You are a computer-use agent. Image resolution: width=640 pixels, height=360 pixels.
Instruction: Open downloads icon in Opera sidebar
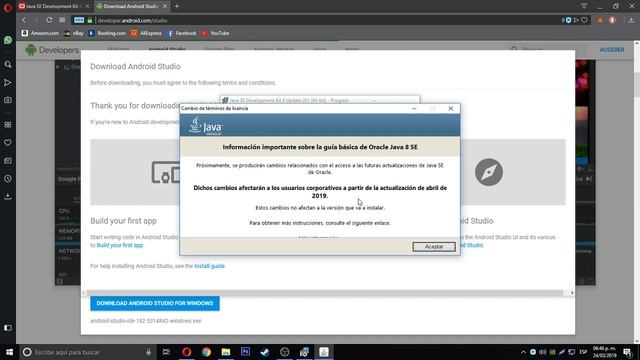(8, 196)
